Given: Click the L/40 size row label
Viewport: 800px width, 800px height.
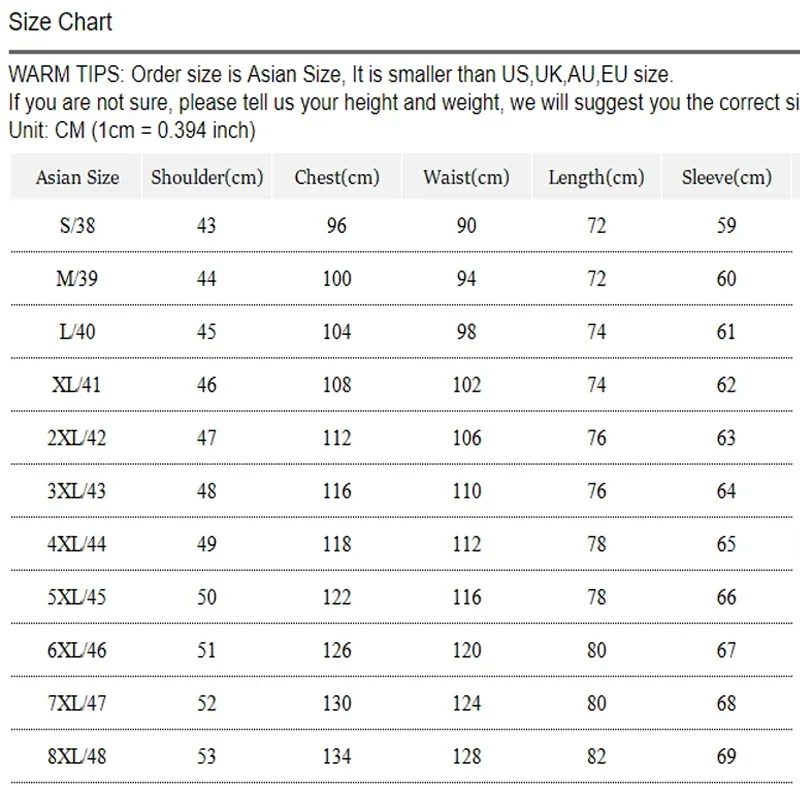Looking at the screenshot, I should click(x=77, y=332).
